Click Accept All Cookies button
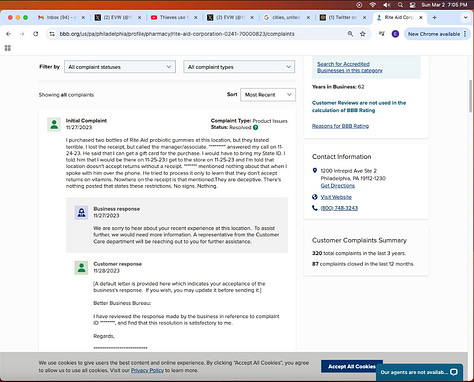 coord(352,366)
